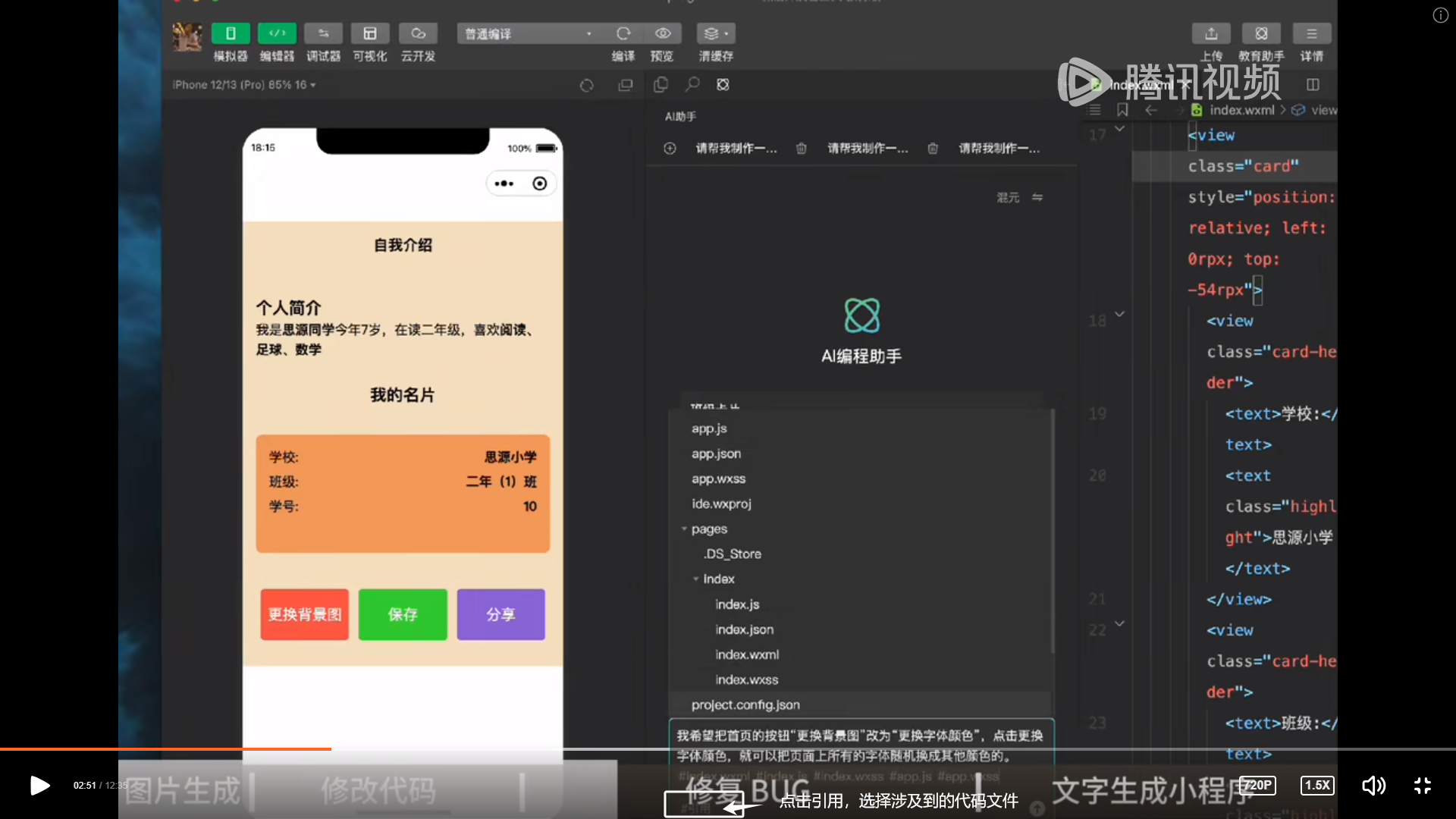
Task: Click index.wxml in the breadcrumb
Action: click(1242, 110)
